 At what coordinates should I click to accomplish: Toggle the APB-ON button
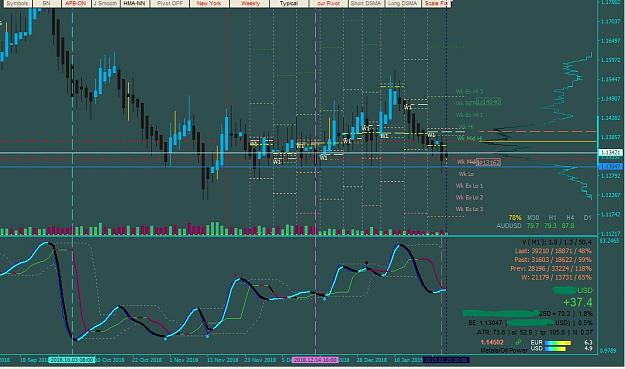[76, 3]
